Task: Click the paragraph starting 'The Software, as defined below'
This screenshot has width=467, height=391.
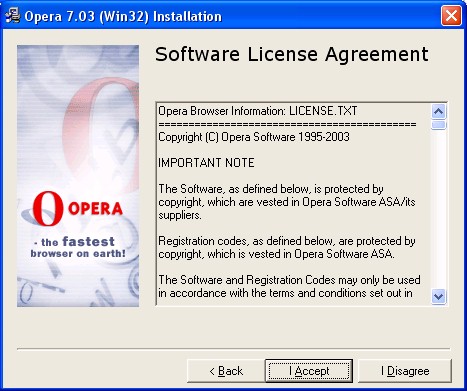Action: pos(287,202)
